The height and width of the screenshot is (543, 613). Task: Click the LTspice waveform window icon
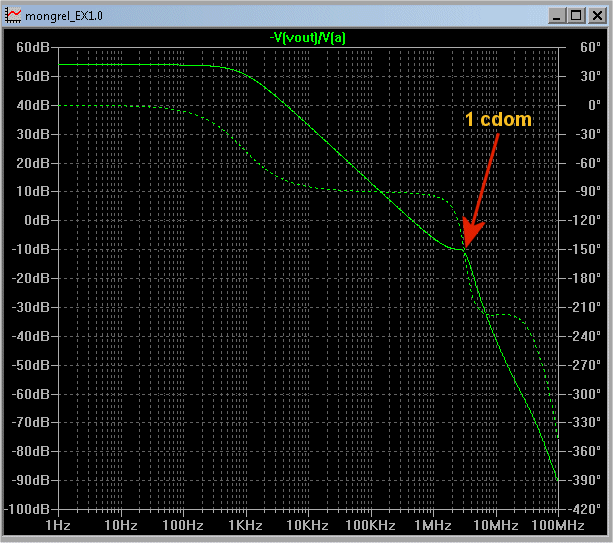click(x=13, y=15)
